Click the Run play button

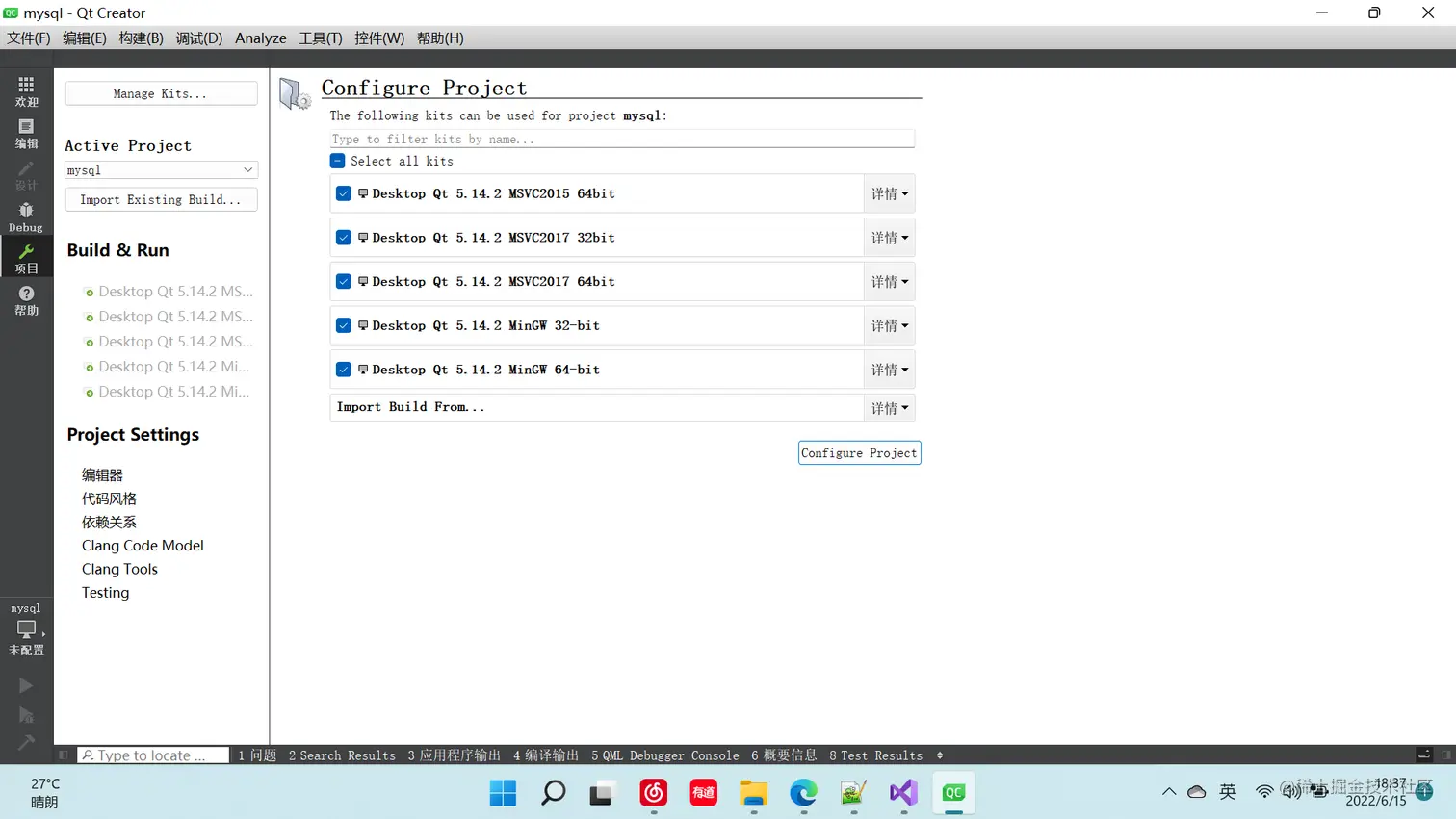[26, 685]
